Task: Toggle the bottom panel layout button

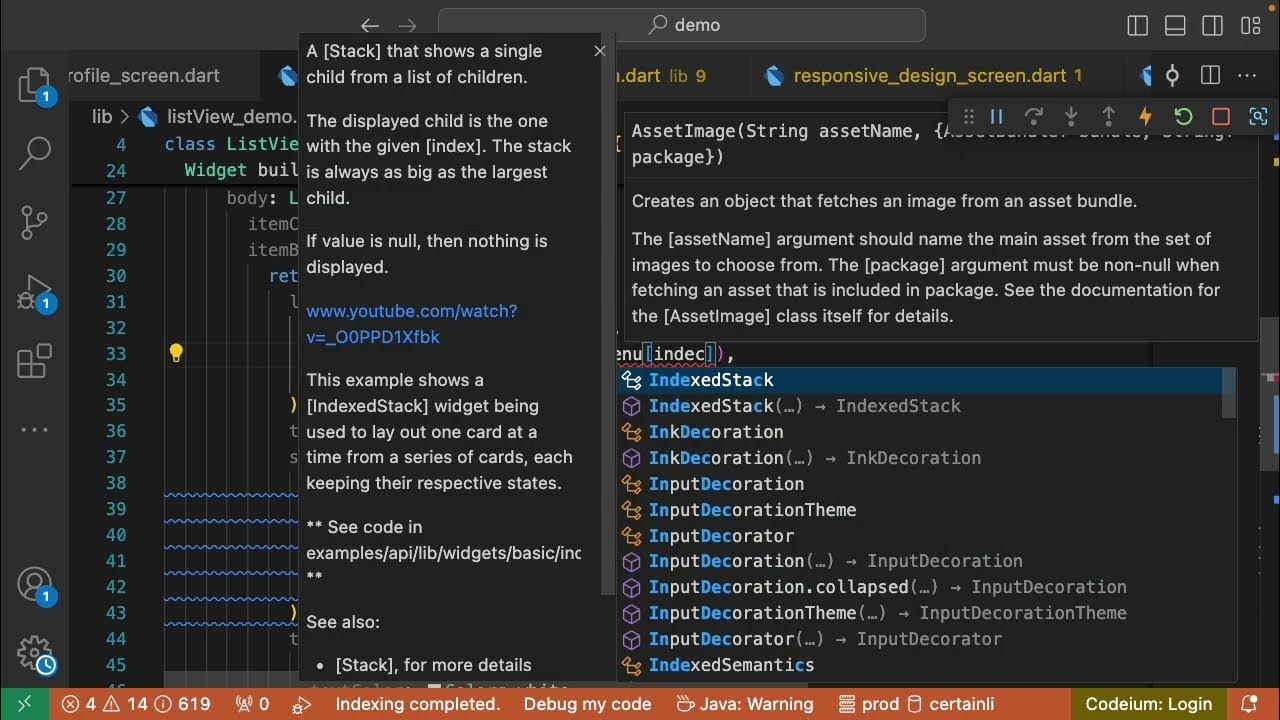Action: [x=1175, y=25]
